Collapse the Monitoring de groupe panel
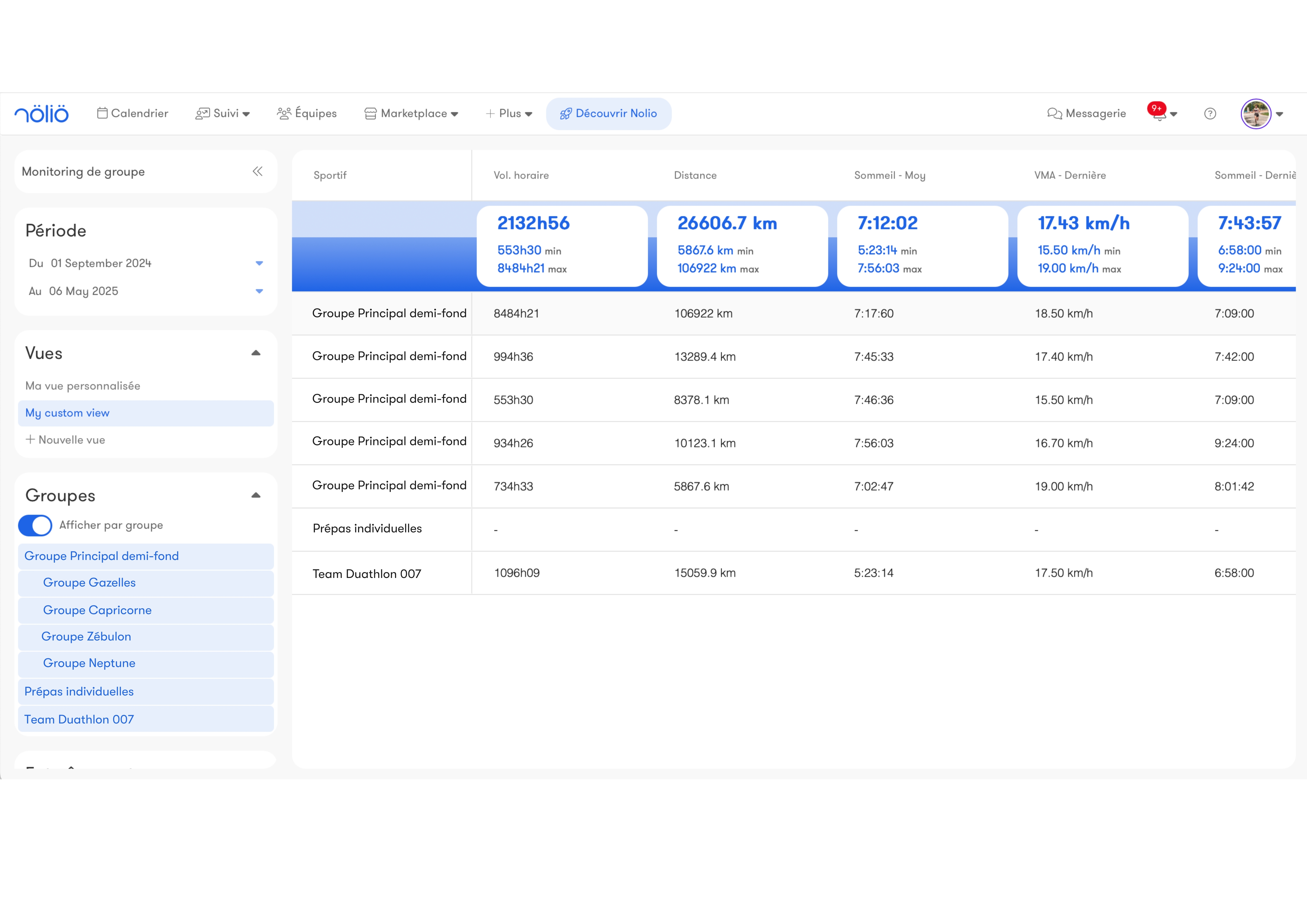Screen dimensions: 1307x924 (257, 171)
